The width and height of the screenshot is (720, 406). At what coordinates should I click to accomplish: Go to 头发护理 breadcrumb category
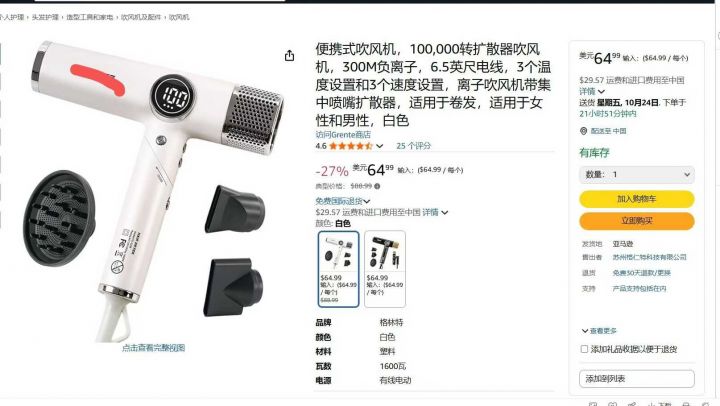pyautogui.click(x=45, y=17)
